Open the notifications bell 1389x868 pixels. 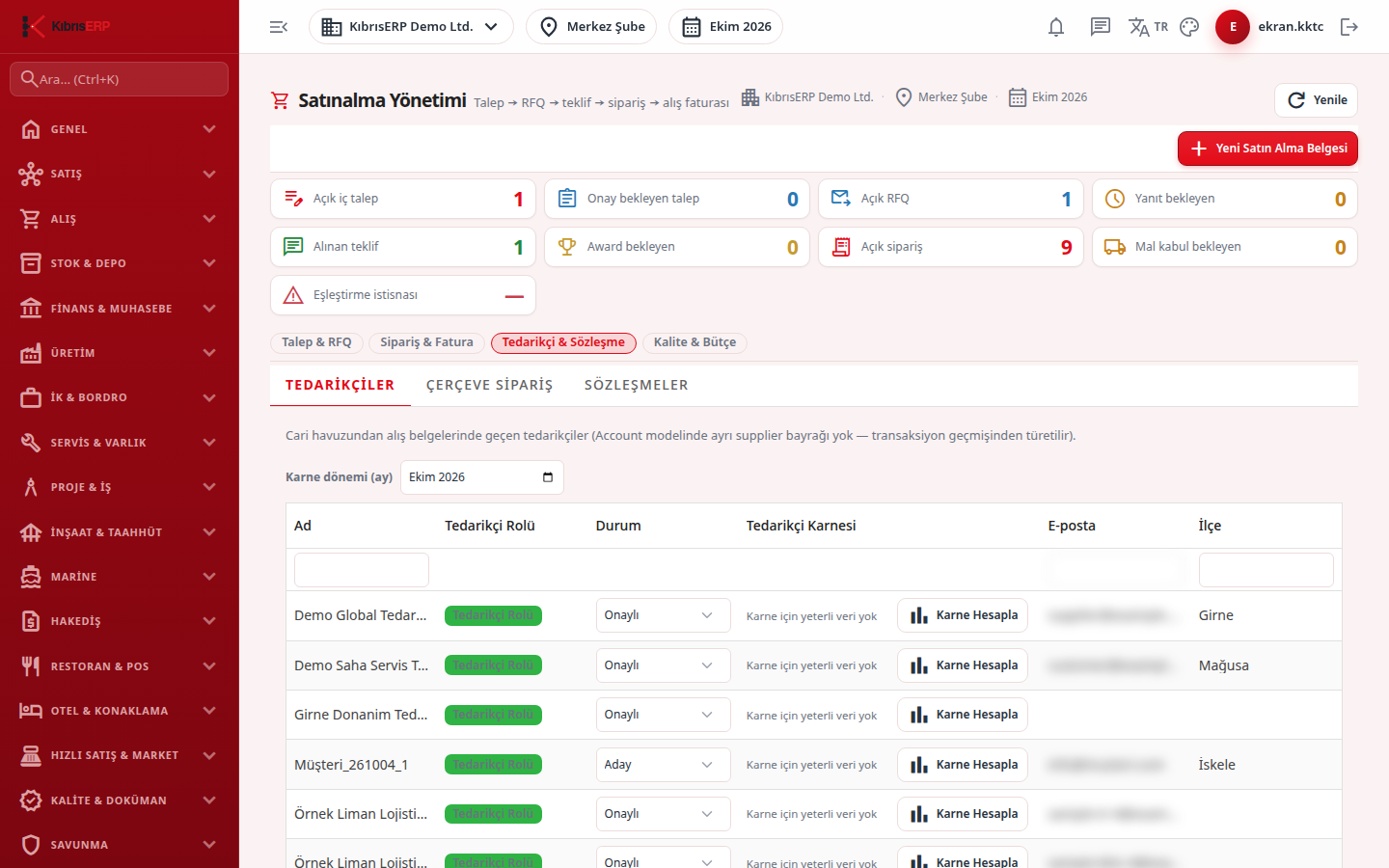(1056, 27)
